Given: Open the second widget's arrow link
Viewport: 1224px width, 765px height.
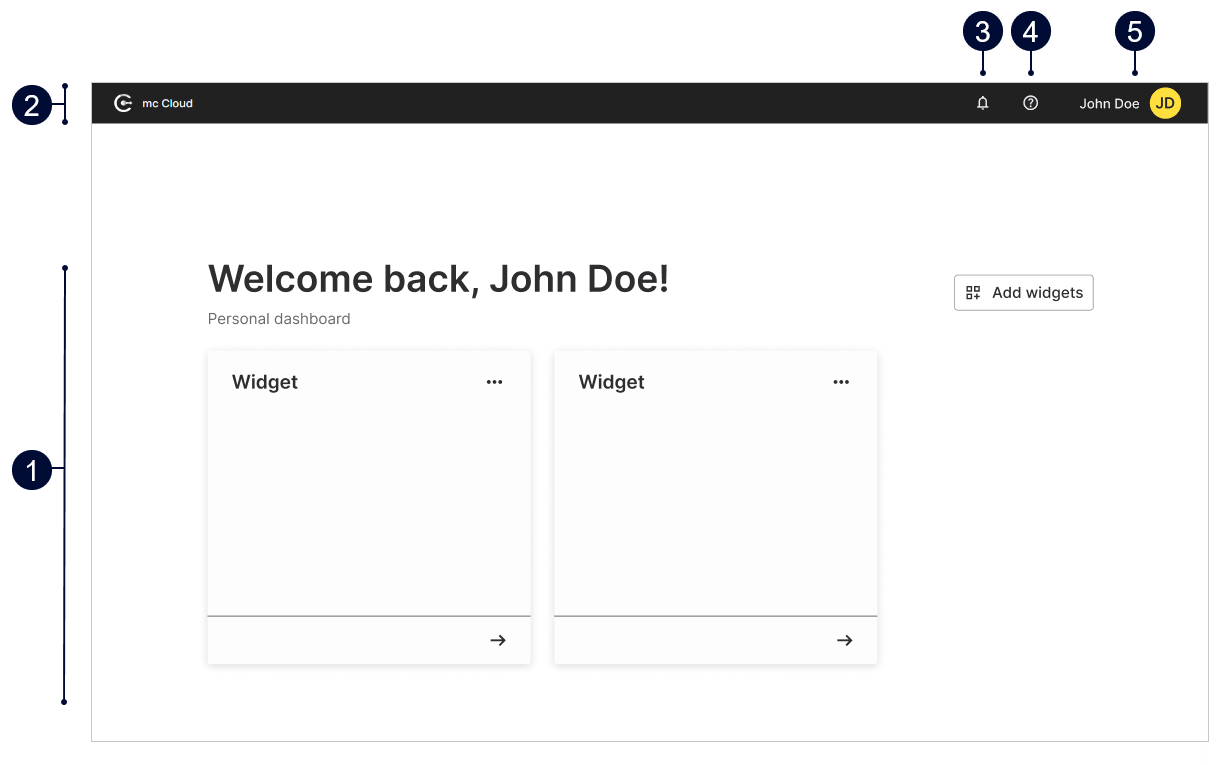Looking at the screenshot, I should click(x=845, y=640).
